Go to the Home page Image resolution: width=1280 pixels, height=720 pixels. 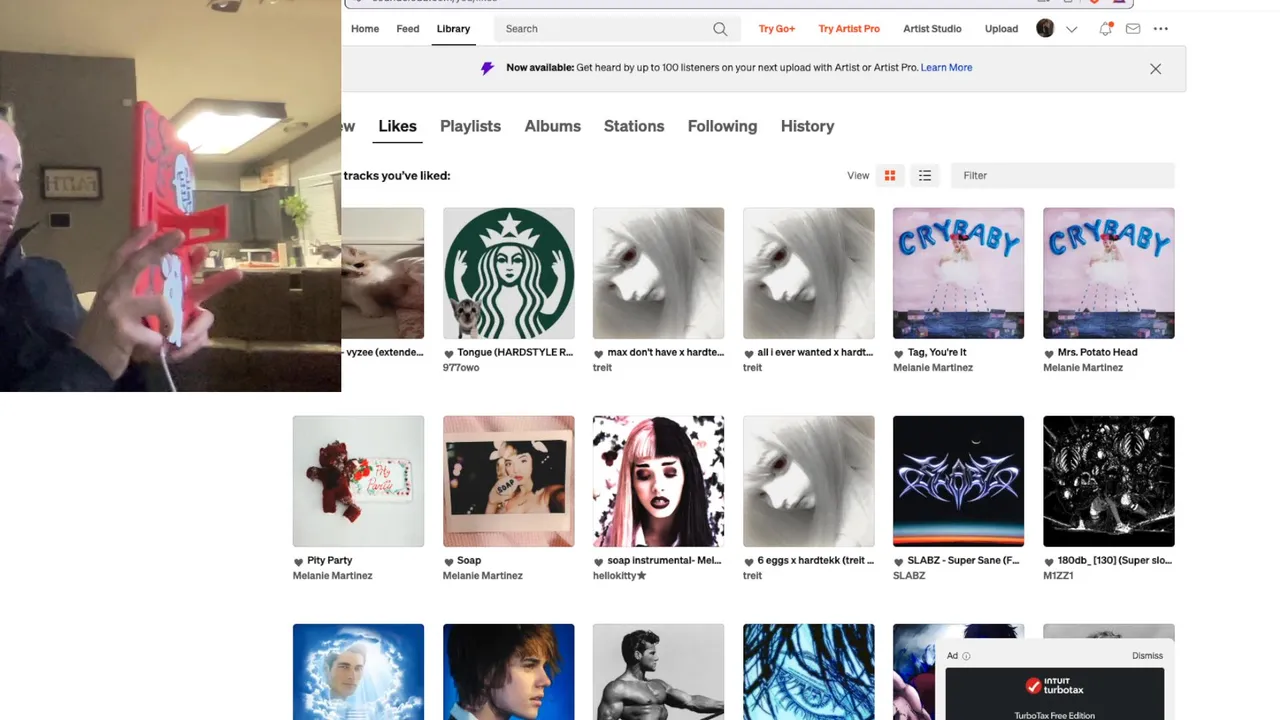point(365,29)
